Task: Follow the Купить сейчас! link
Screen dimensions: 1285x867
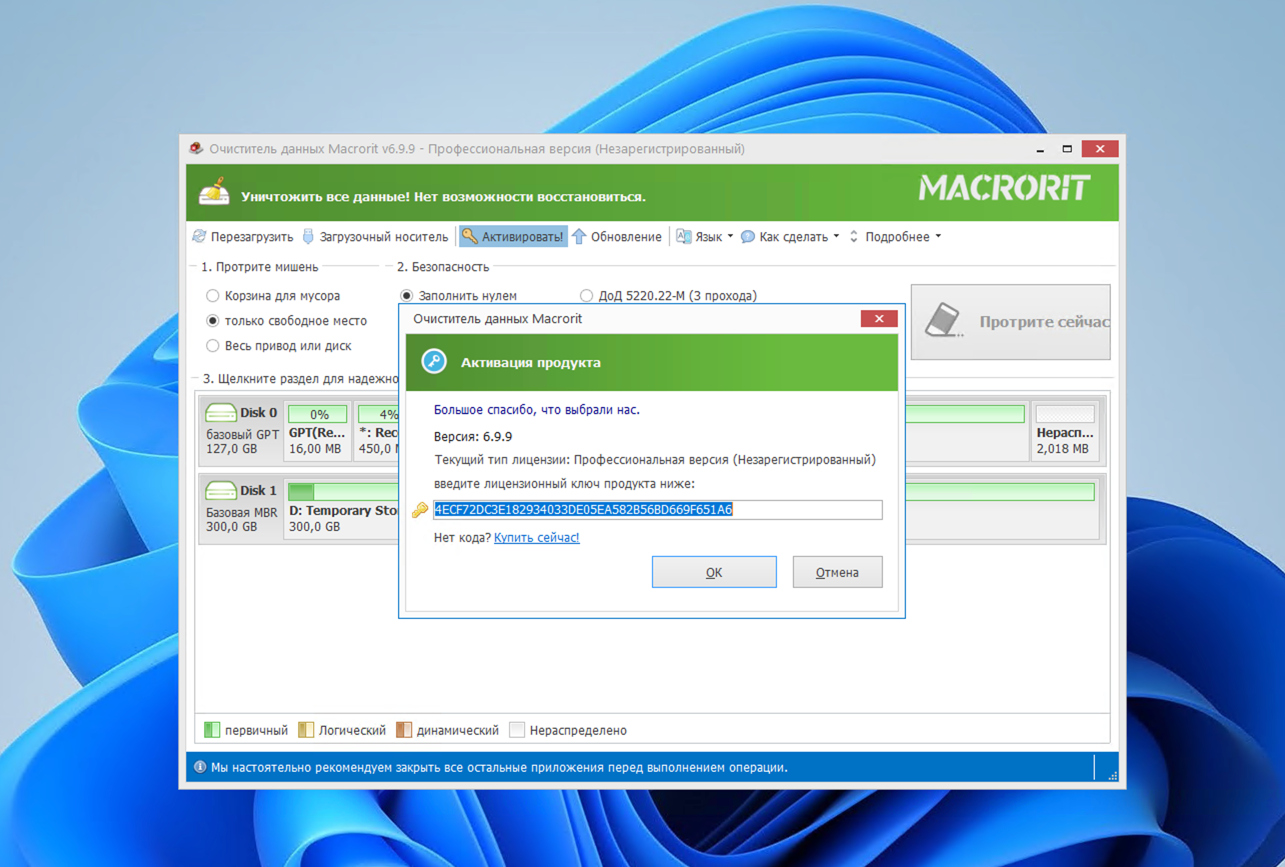Action: point(536,537)
